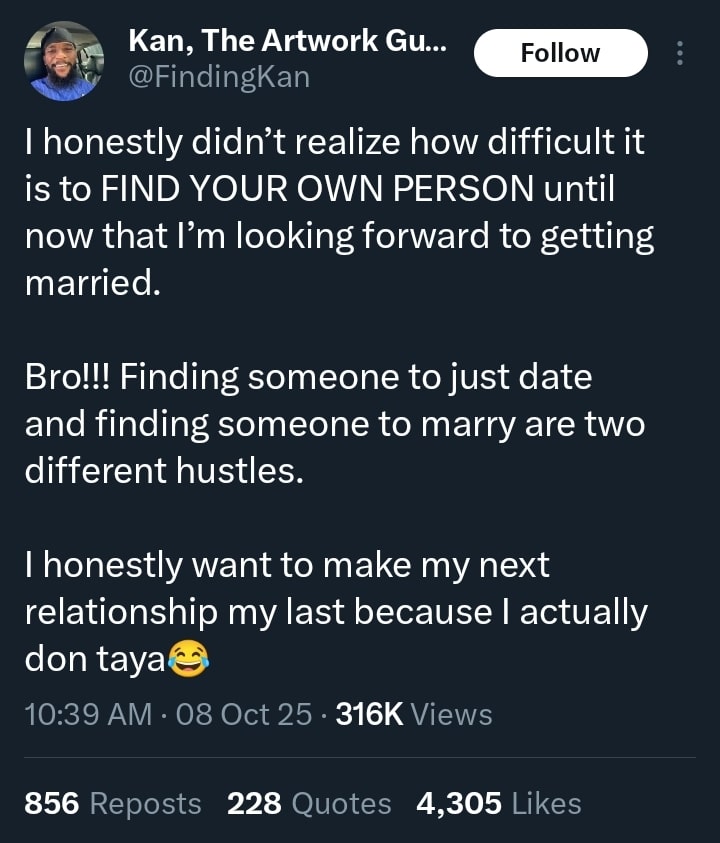This screenshot has width=720, height=843.
Task: Click the laughing tears emoji
Action: click(188, 659)
